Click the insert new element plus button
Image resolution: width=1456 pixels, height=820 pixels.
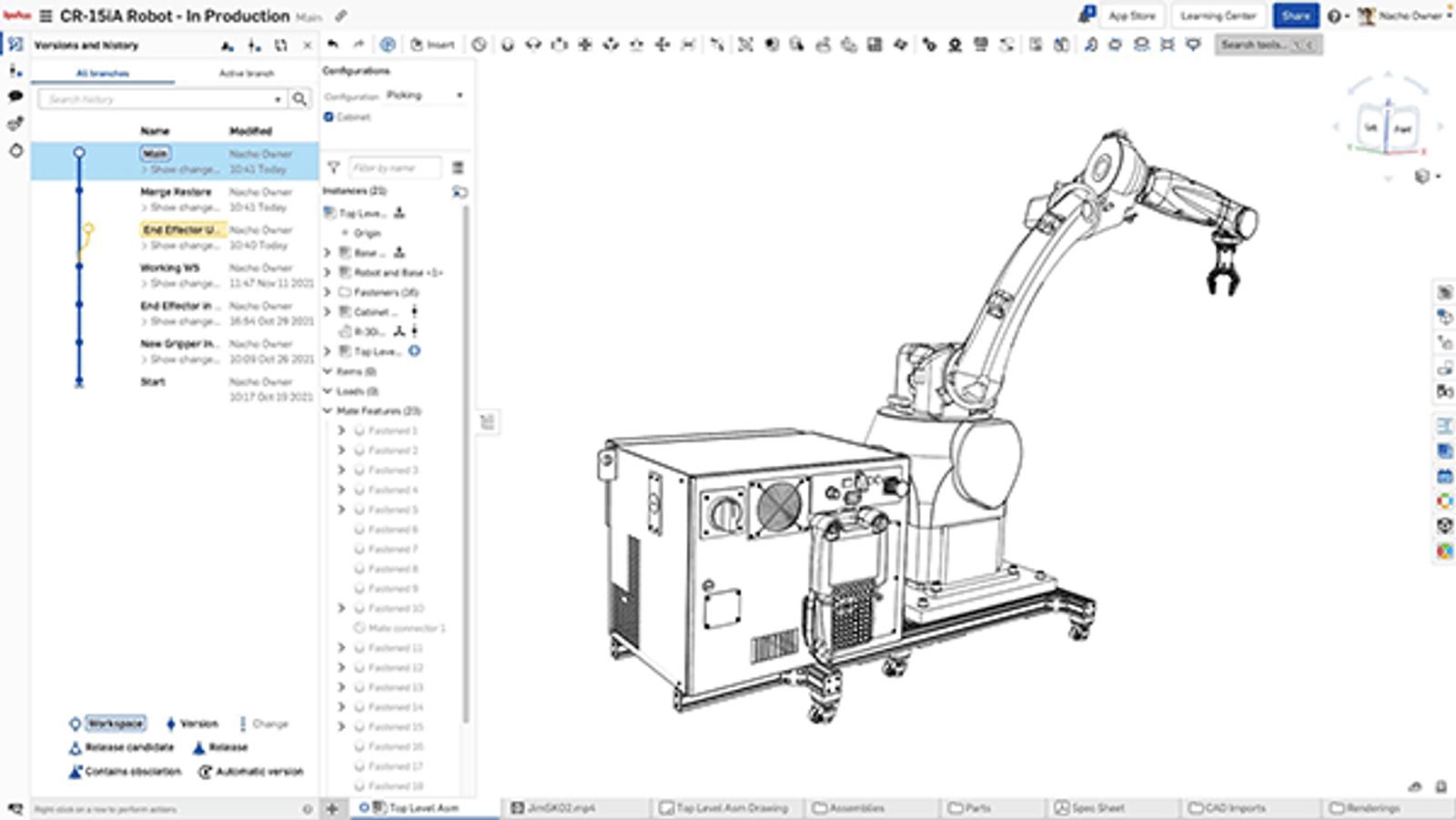click(333, 808)
